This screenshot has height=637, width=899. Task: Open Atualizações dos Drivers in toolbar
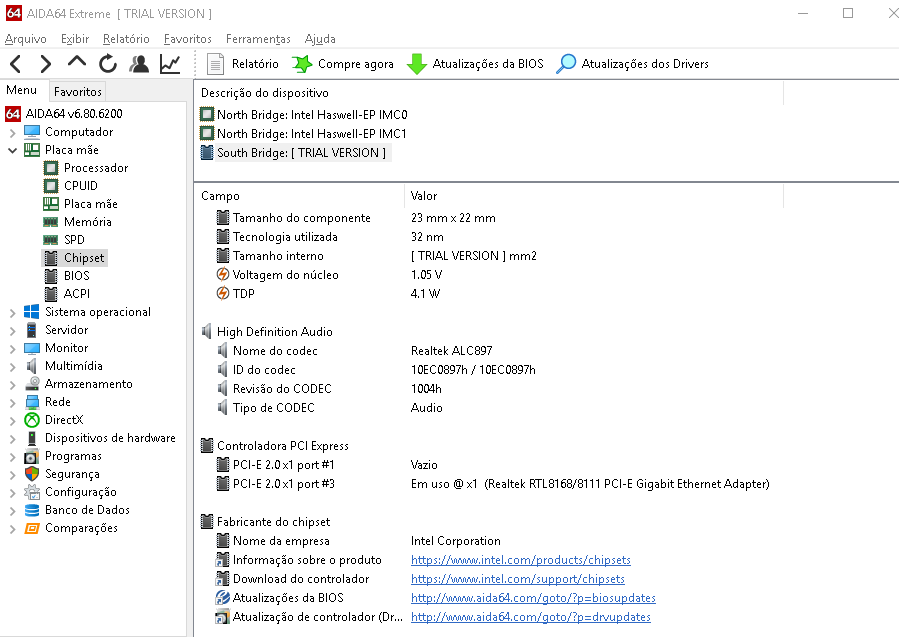coord(632,64)
